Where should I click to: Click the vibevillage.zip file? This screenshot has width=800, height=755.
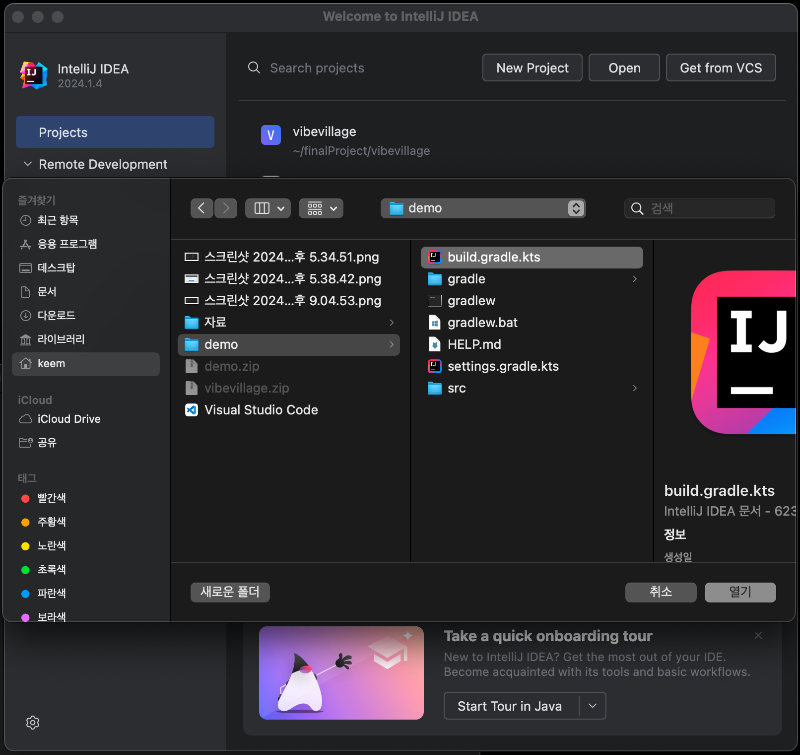[289, 388]
